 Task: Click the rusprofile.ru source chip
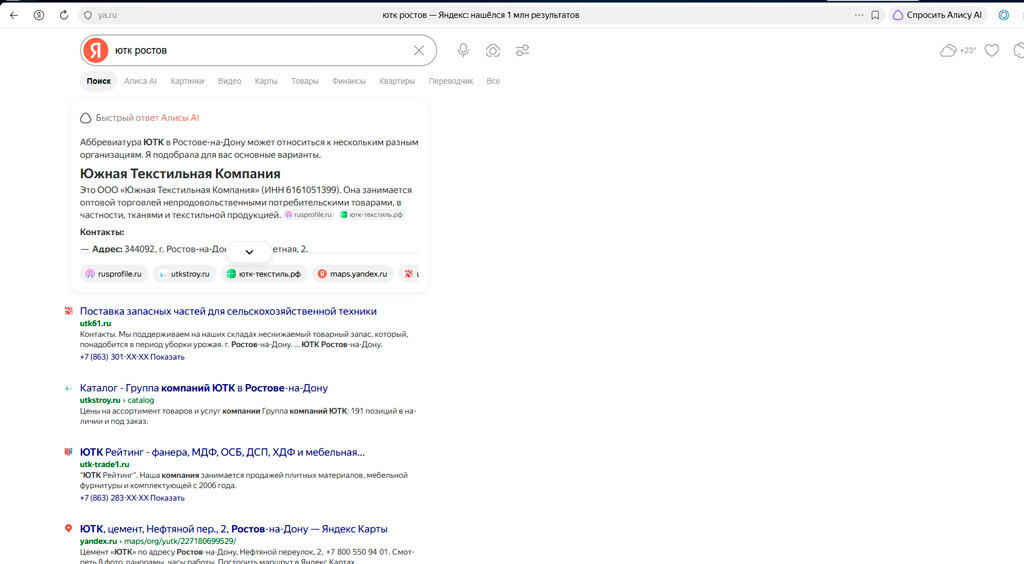click(x=114, y=274)
